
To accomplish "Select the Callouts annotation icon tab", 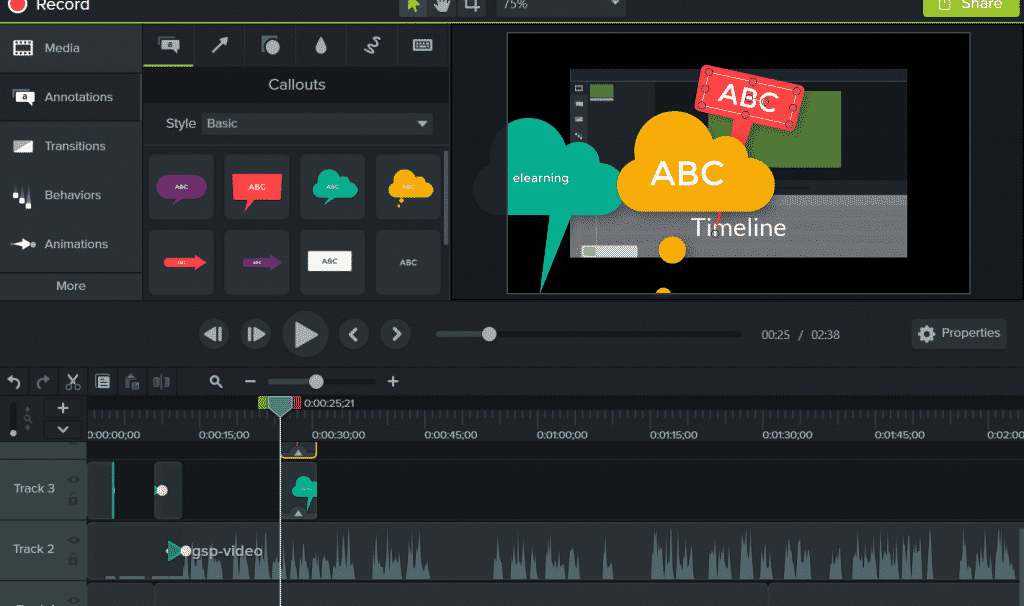I will point(168,45).
